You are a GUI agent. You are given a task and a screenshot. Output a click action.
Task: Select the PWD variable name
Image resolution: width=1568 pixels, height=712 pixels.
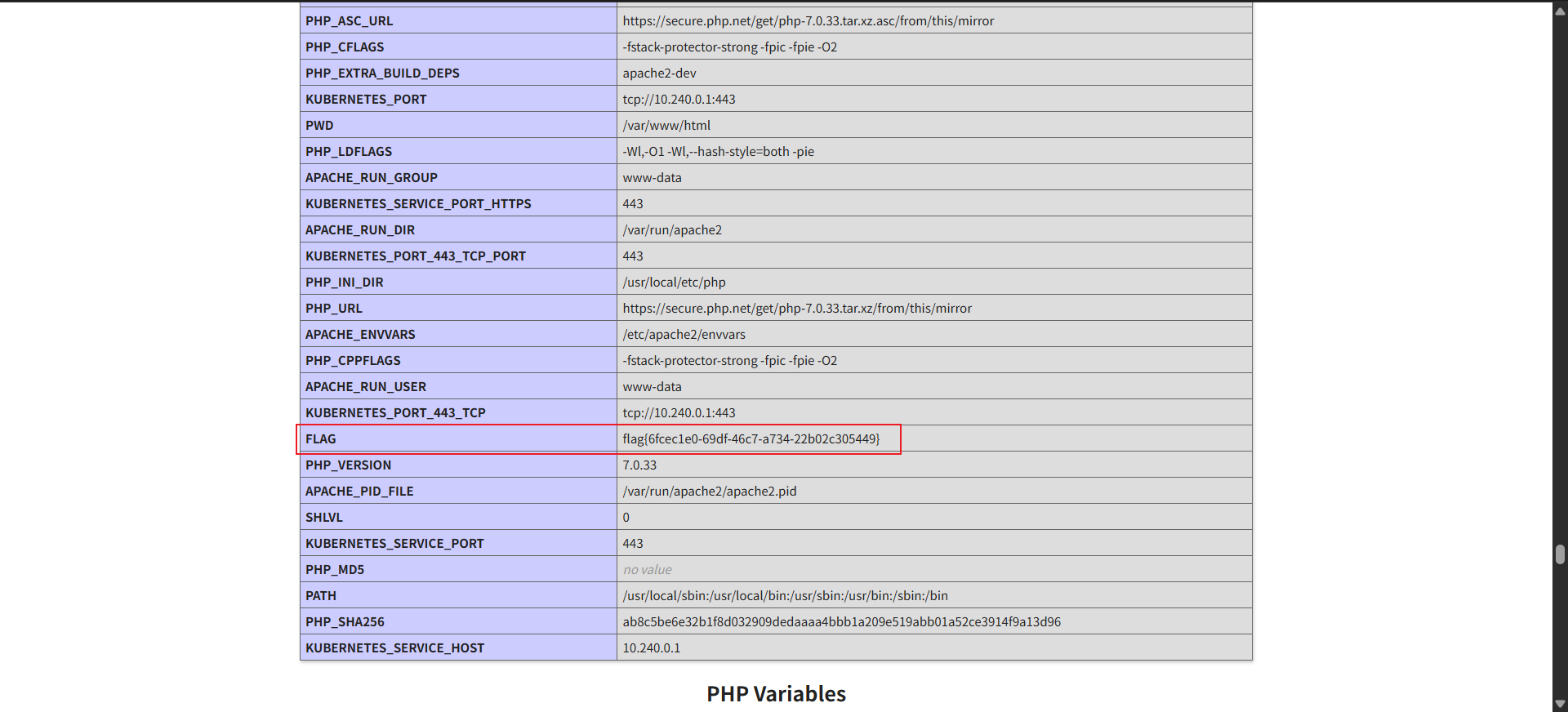319,126
